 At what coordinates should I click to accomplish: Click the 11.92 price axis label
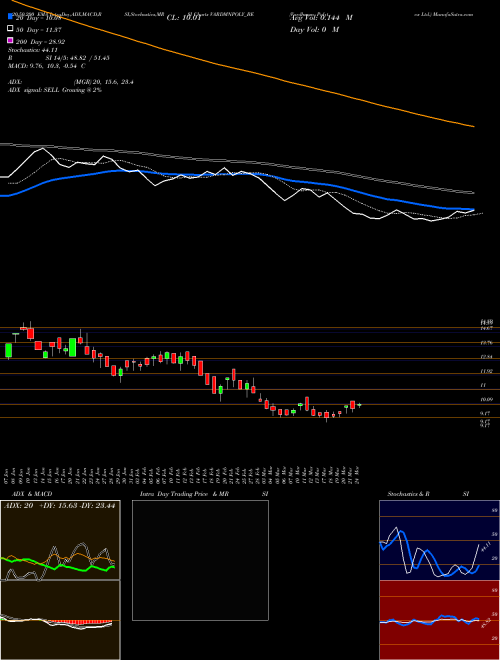pyautogui.click(x=487, y=371)
